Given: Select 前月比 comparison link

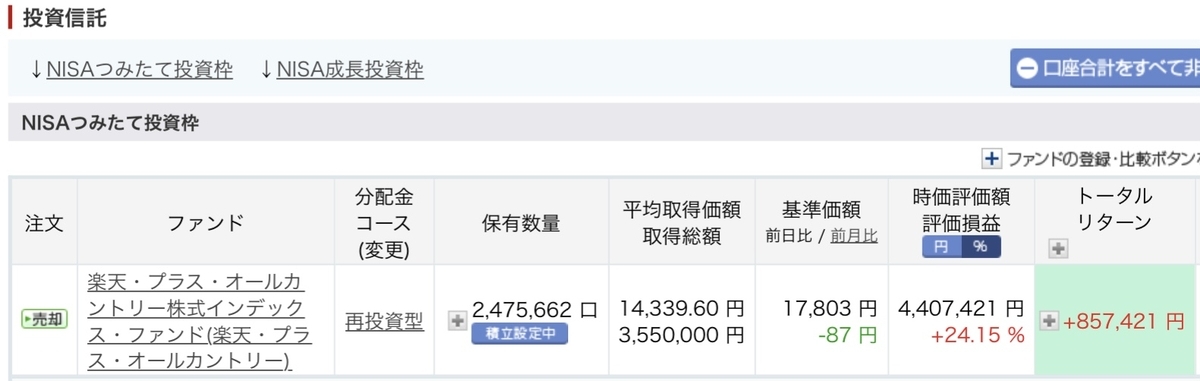Looking at the screenshot, I should pos(854,237).
